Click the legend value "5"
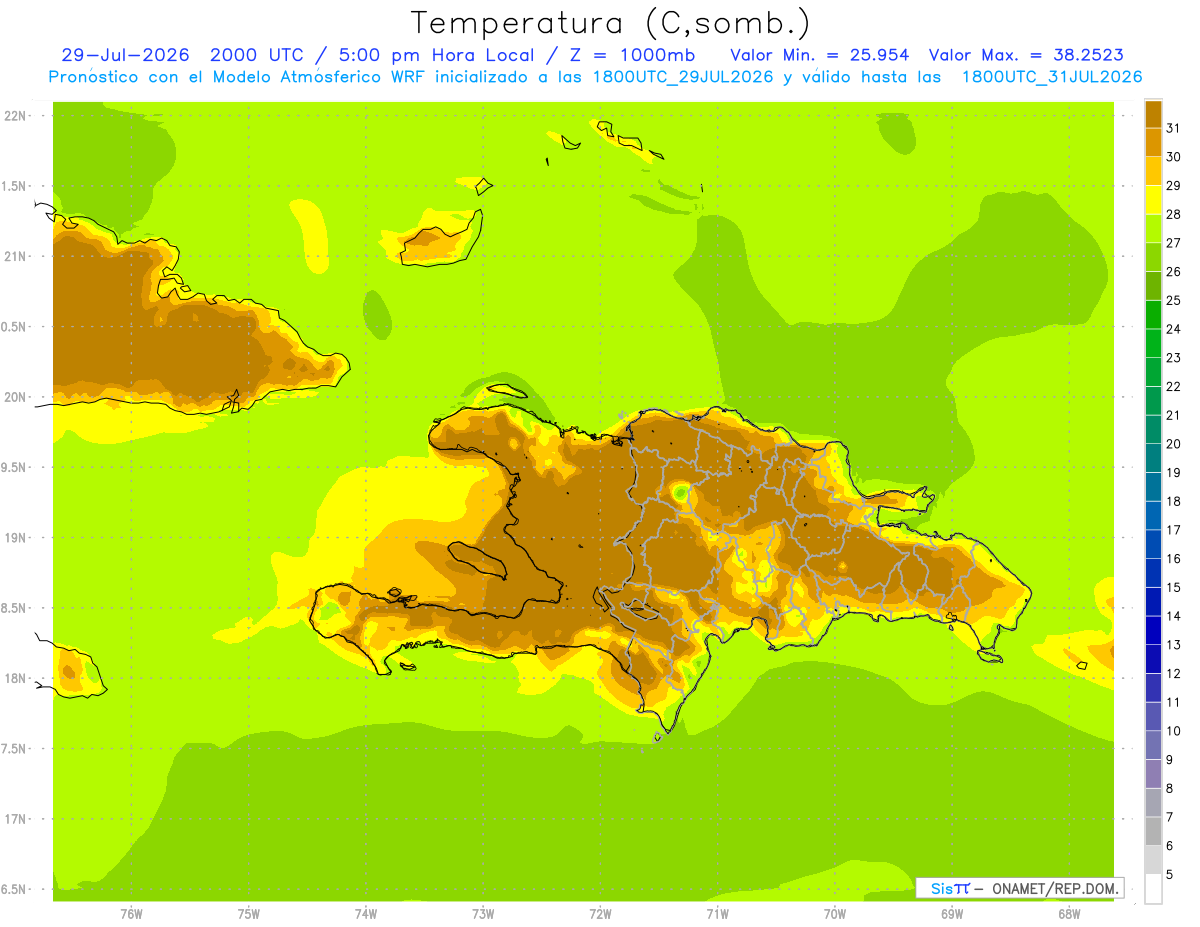1200x927 pixels. [1170, 875]
